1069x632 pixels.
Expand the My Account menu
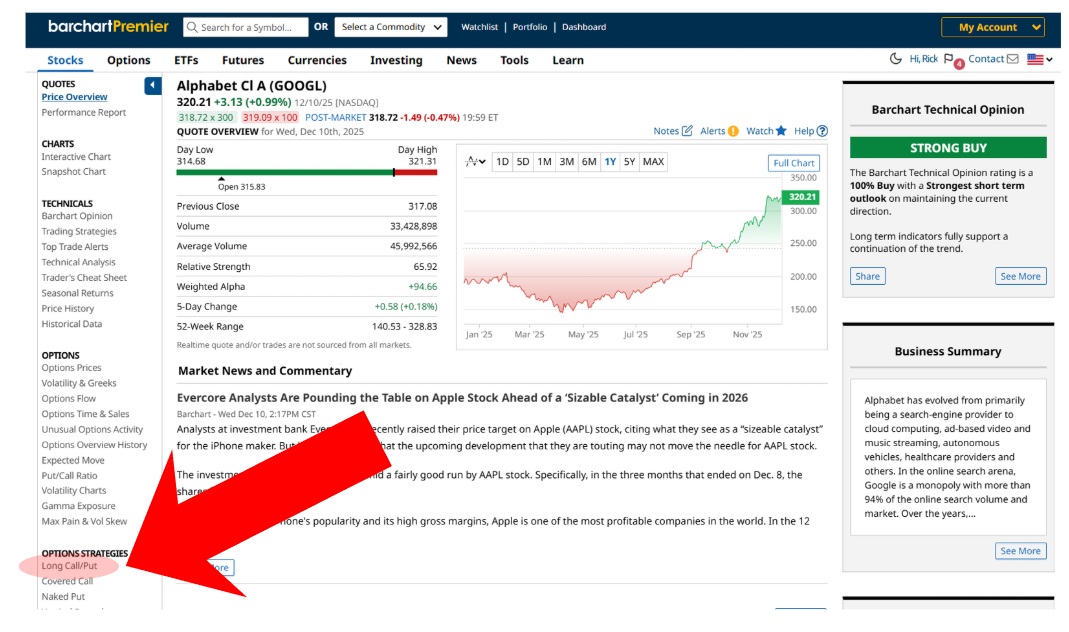click(993, 27)
